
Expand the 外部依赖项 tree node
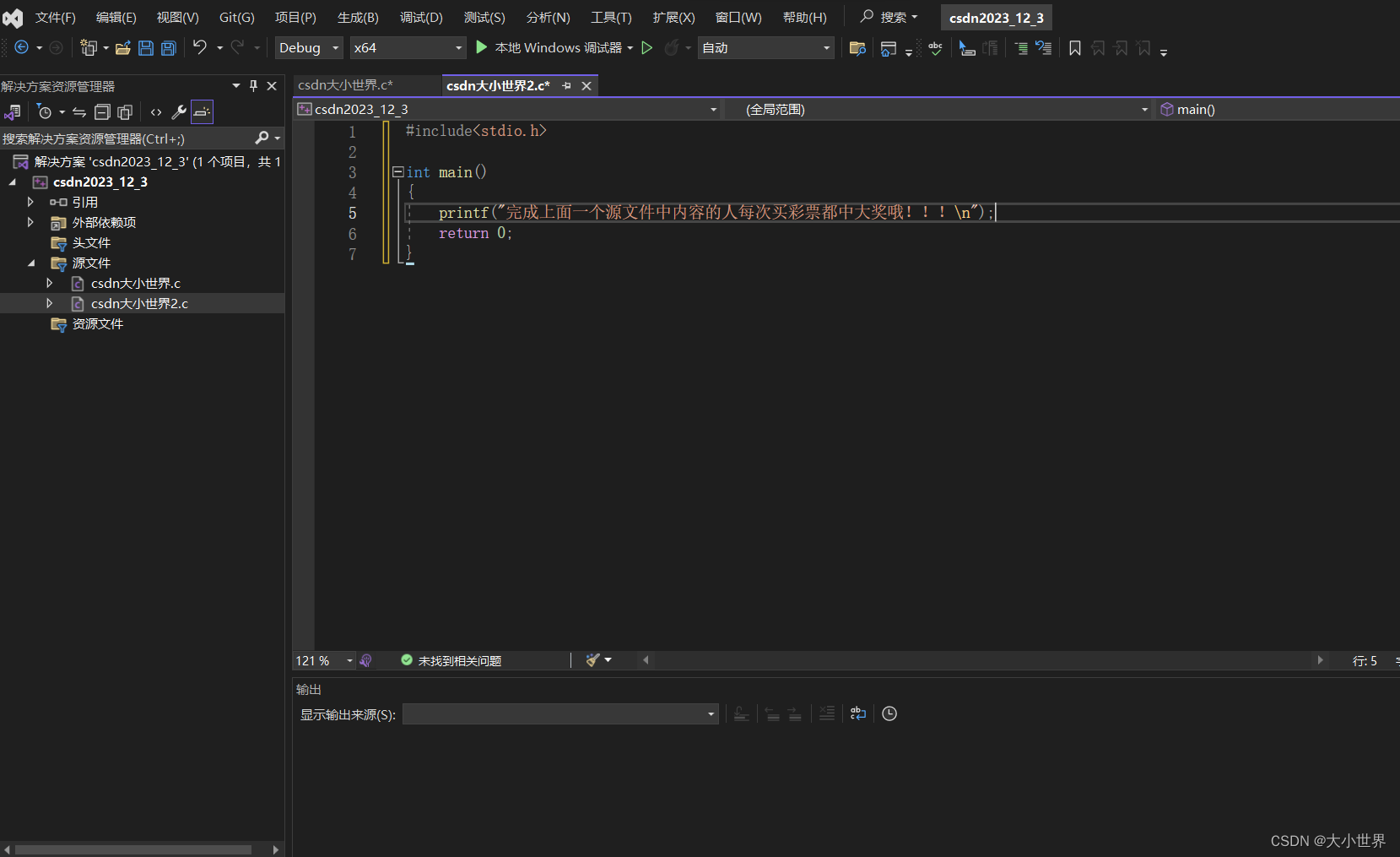30,222
